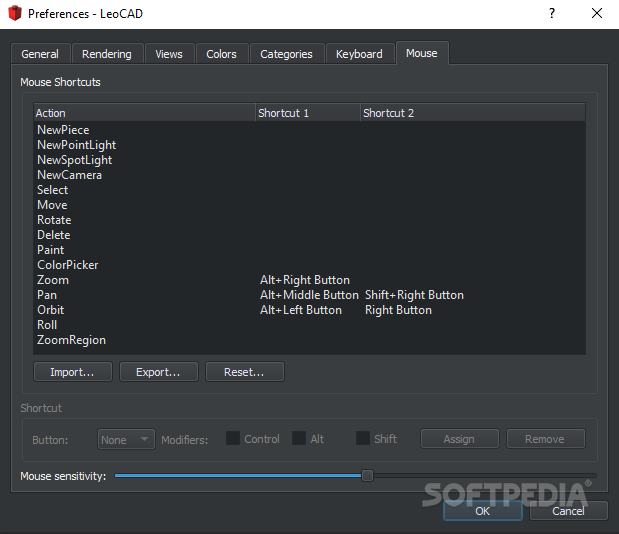Select the ColorPicker action row
The width and height of the screenshot is (619, 534).
coord(309,265)
